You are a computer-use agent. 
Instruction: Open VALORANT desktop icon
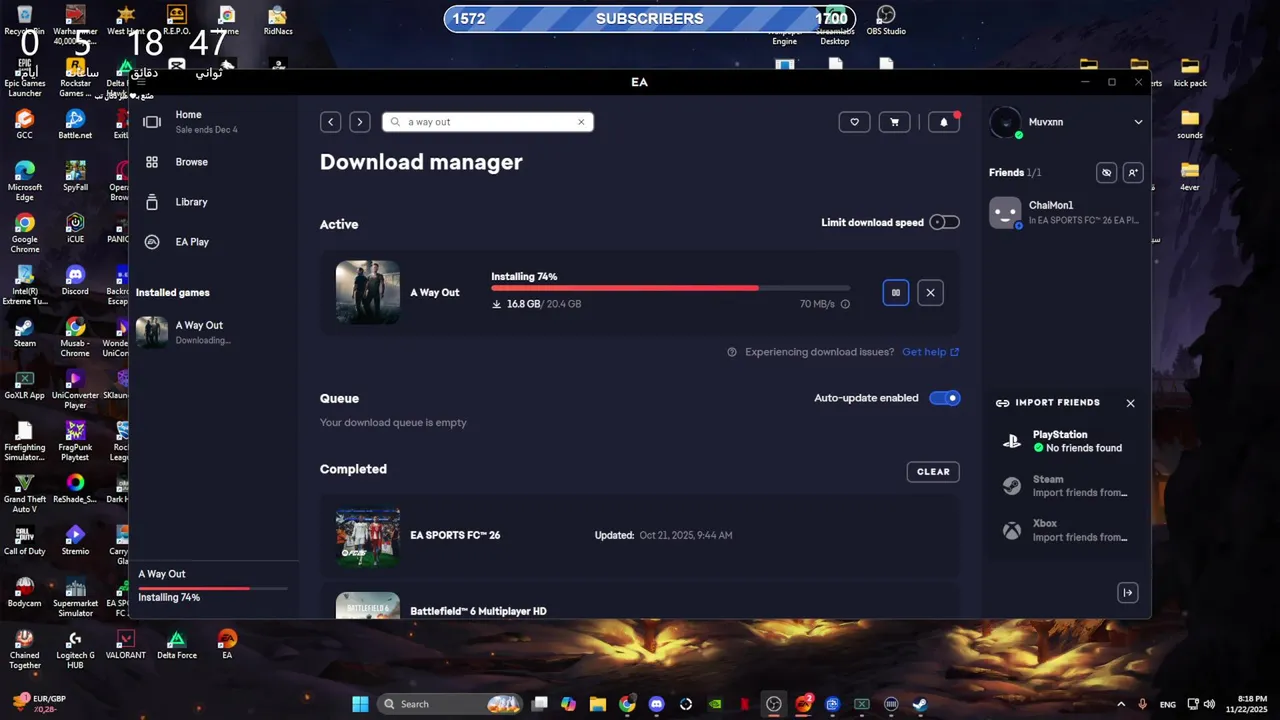tap(125, 645)
